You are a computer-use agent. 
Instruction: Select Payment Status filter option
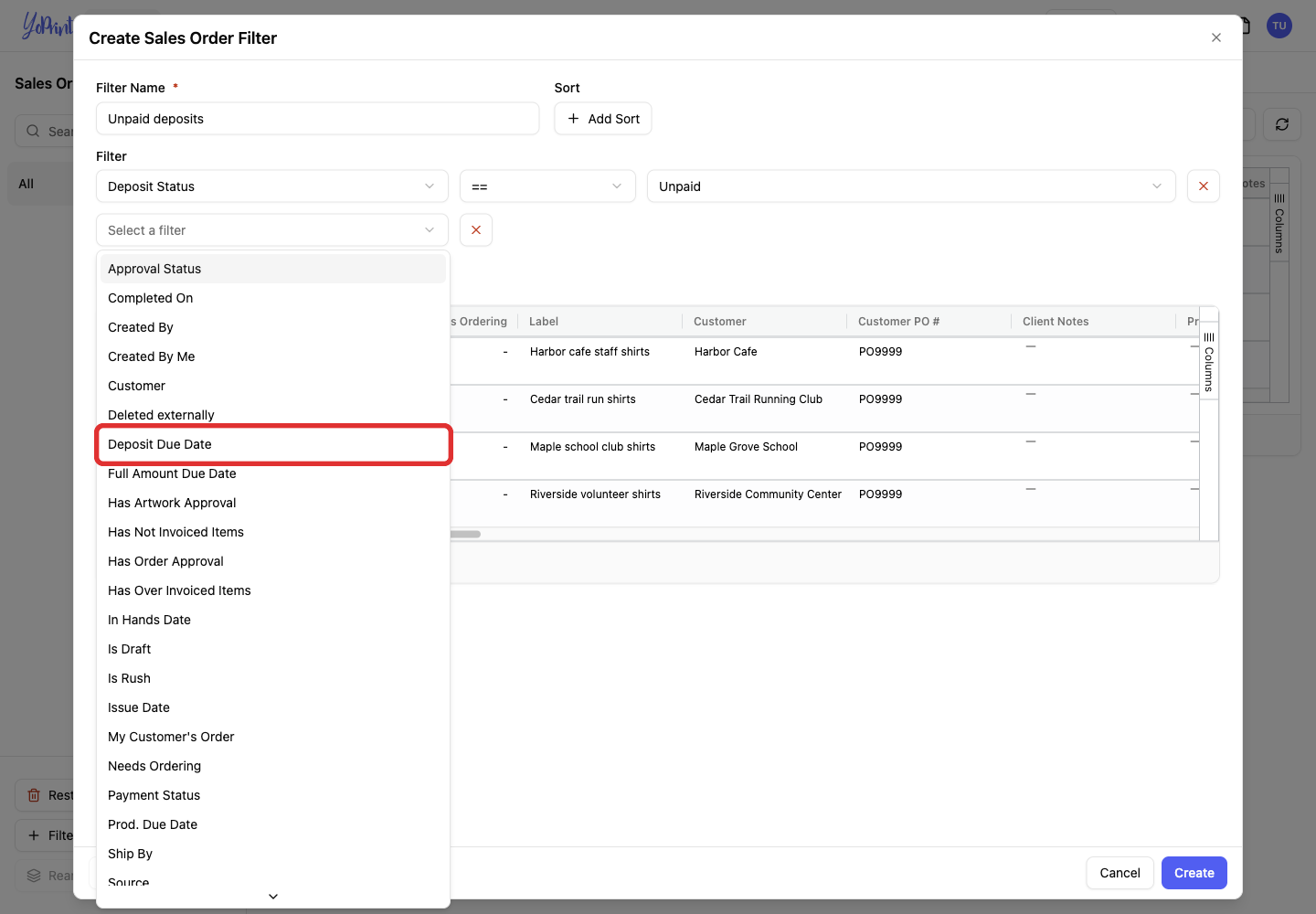273,795
